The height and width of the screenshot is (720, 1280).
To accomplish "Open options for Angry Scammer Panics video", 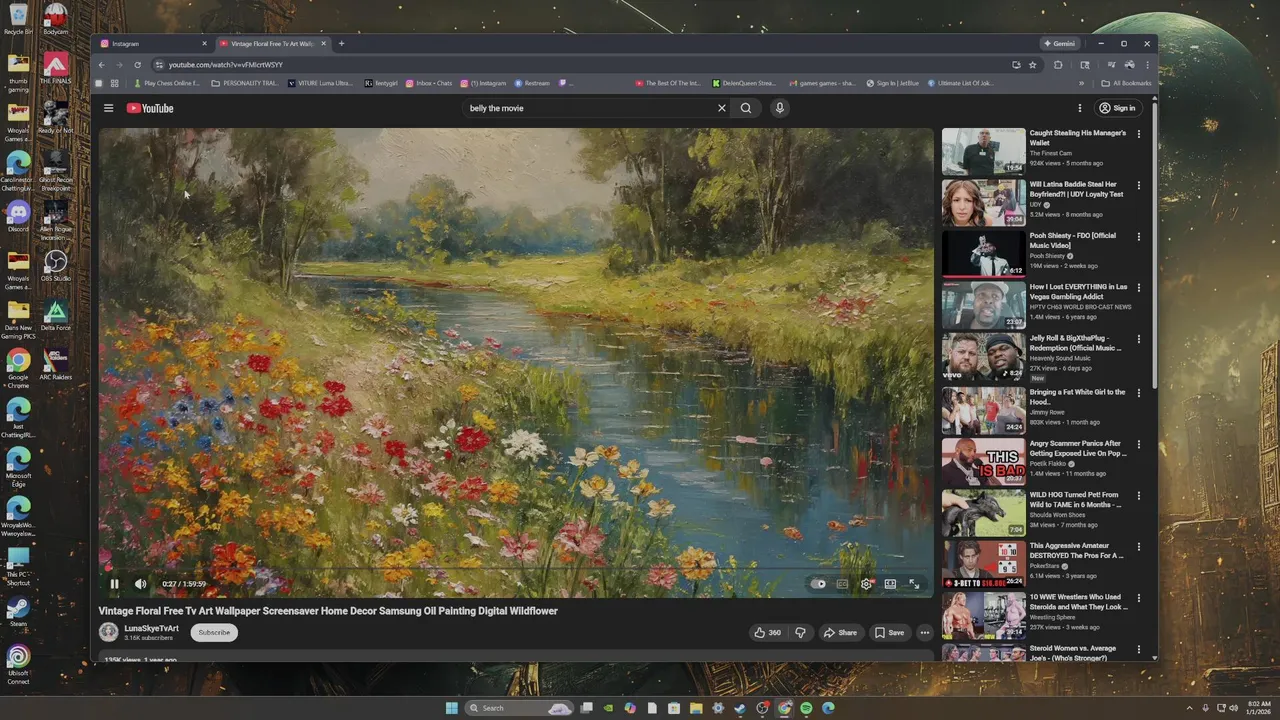I will click(1138, 443).
